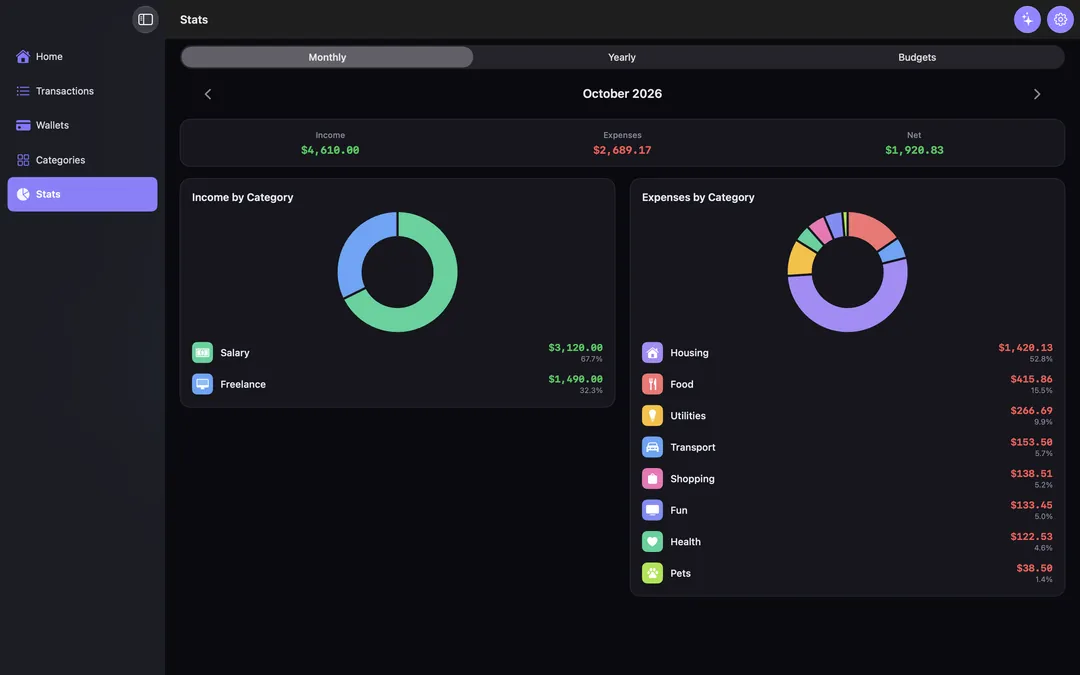Click the Utilities amount $266.69
This screenshot has height=675, width=1080.
point(1031,411)
